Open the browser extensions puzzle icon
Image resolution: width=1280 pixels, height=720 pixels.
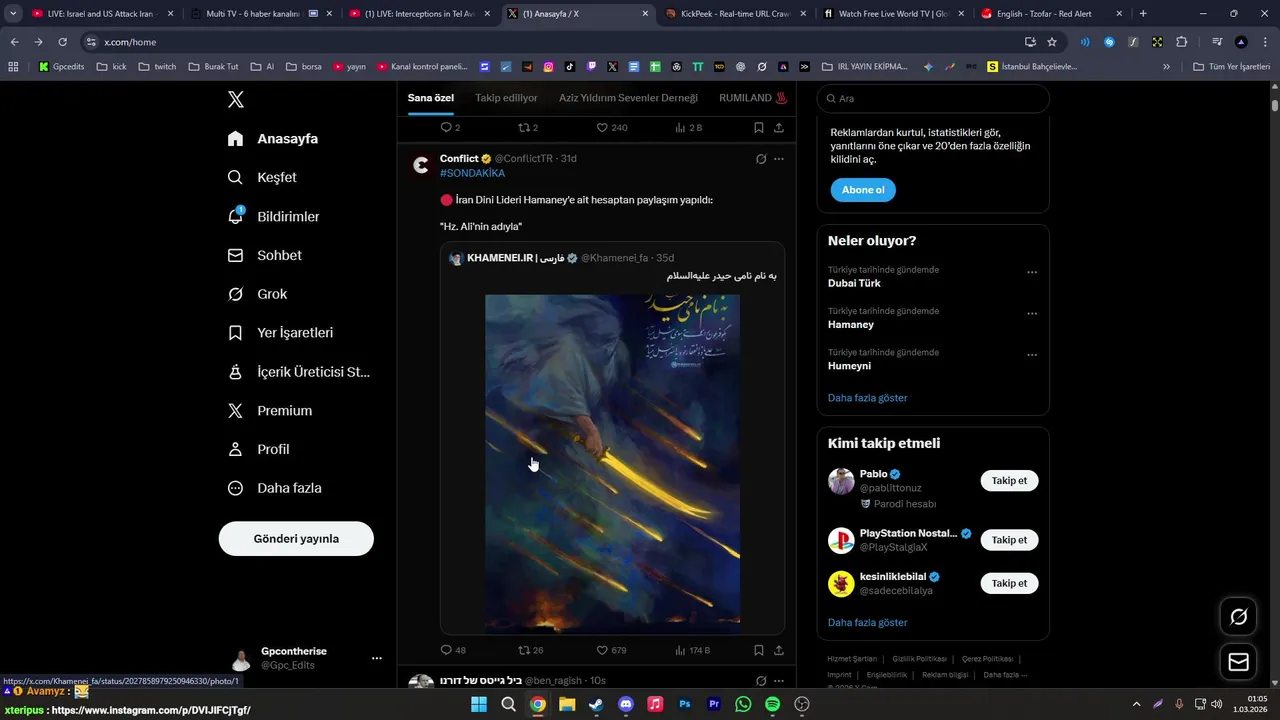pos(1182,42)
